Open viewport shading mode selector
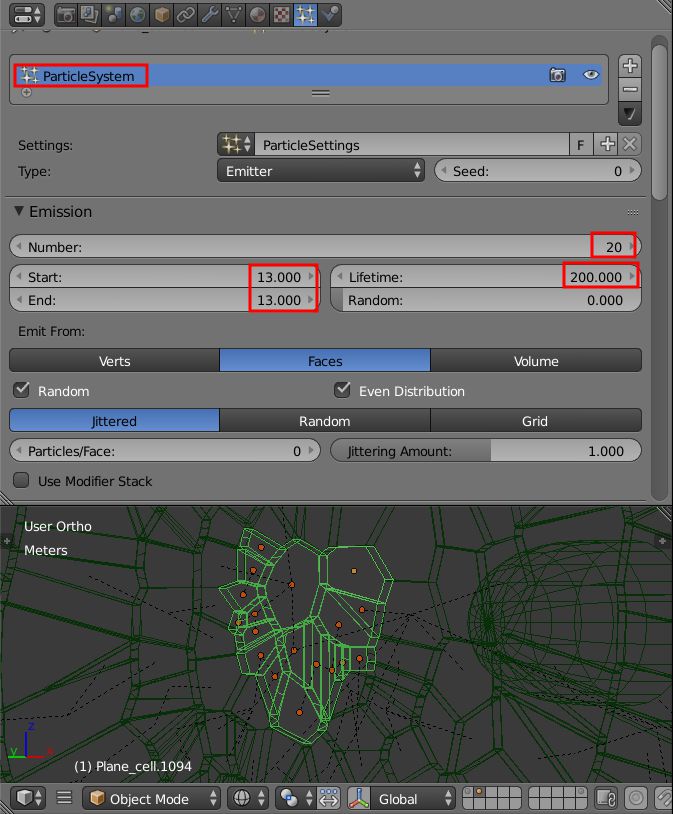Screen dimensions: 673x814 pyautogui.click(x=249, y=798)
